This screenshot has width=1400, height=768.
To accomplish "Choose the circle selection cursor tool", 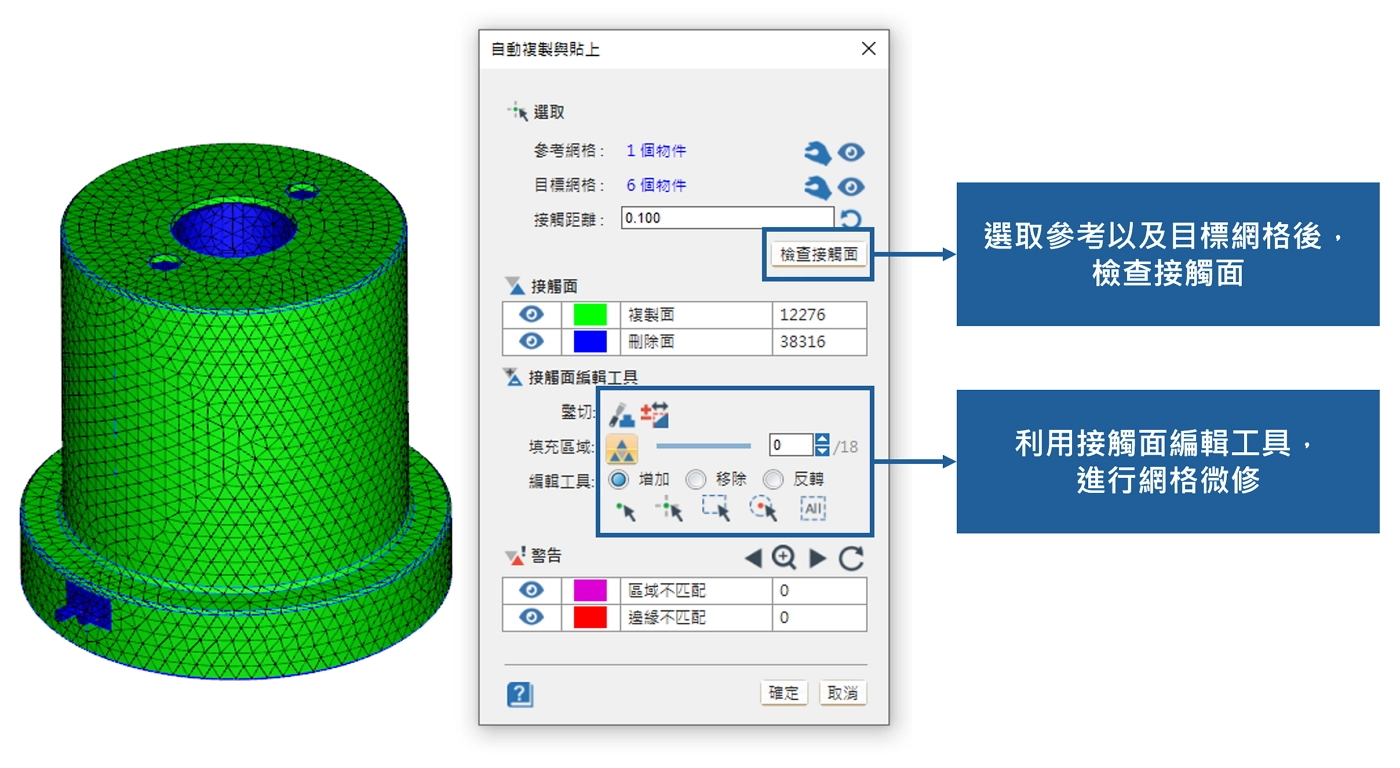I will pos(764,509).
